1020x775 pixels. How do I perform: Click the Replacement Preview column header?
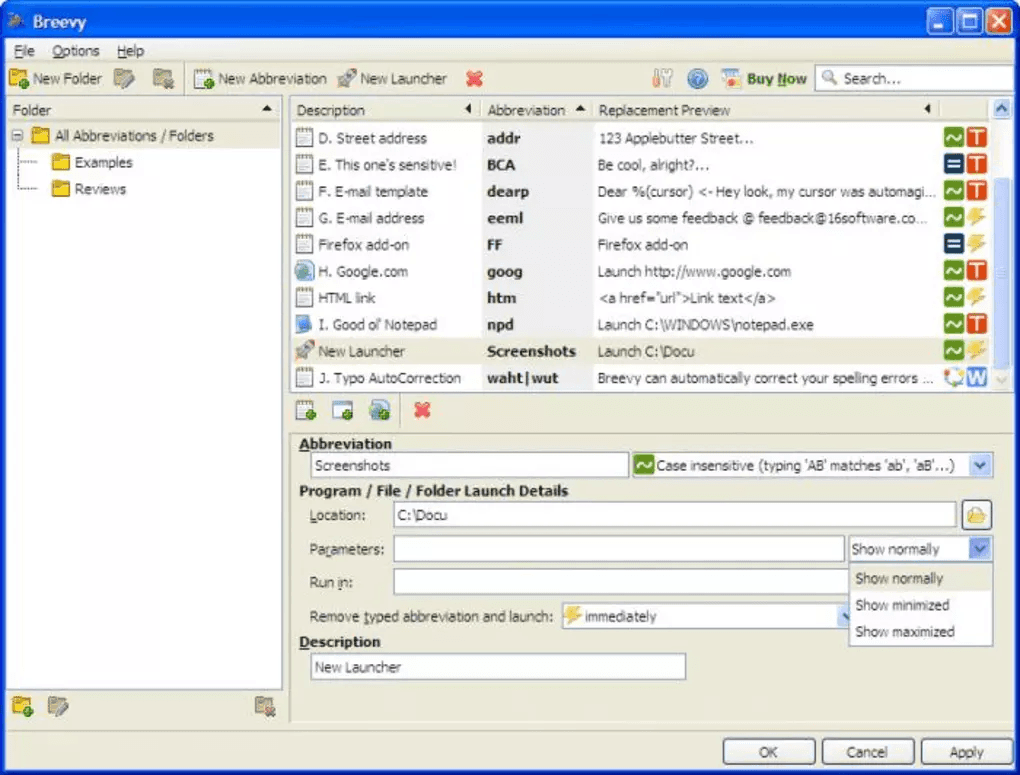coord(664,110)
